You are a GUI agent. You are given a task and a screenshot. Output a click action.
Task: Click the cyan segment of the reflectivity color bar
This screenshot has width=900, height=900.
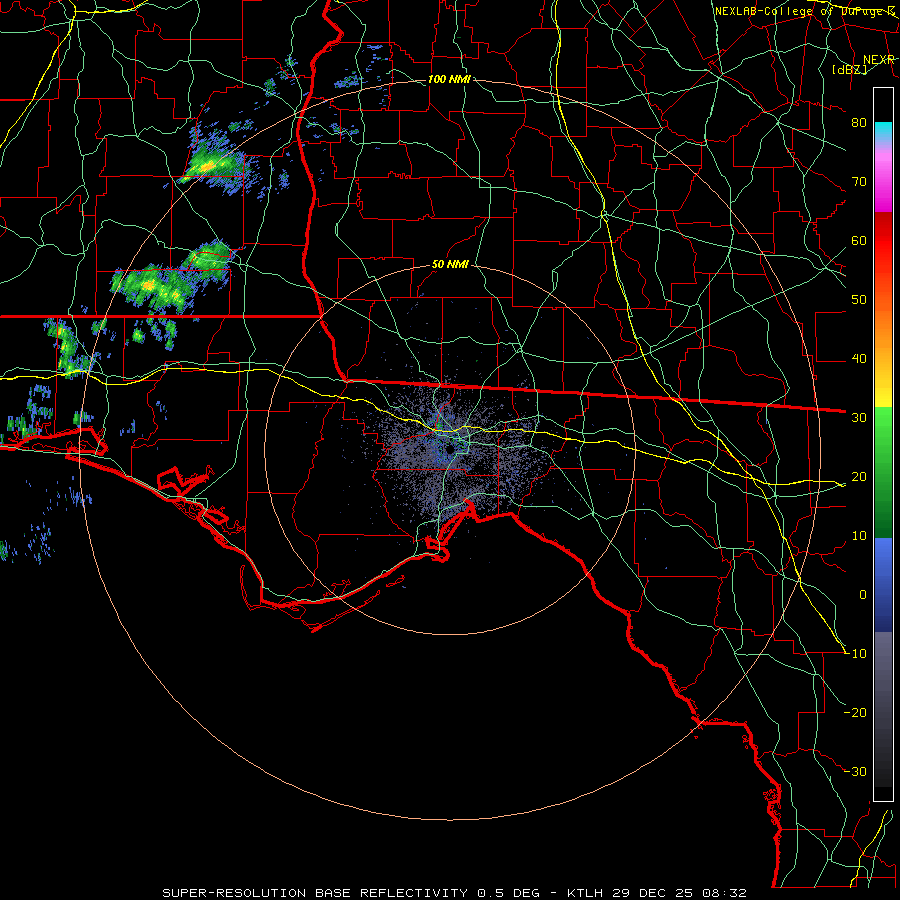pyautogui.click(x=883, y=132)
